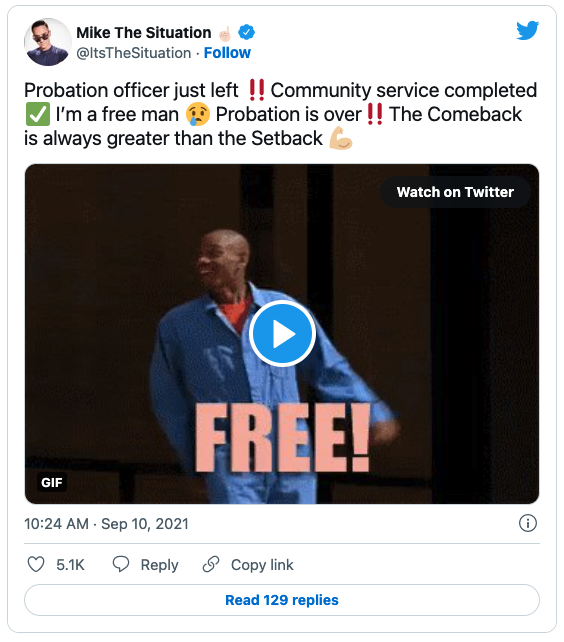Open Mike The Situation profile picture
This screenshot has height=642, width=564.
48,42
